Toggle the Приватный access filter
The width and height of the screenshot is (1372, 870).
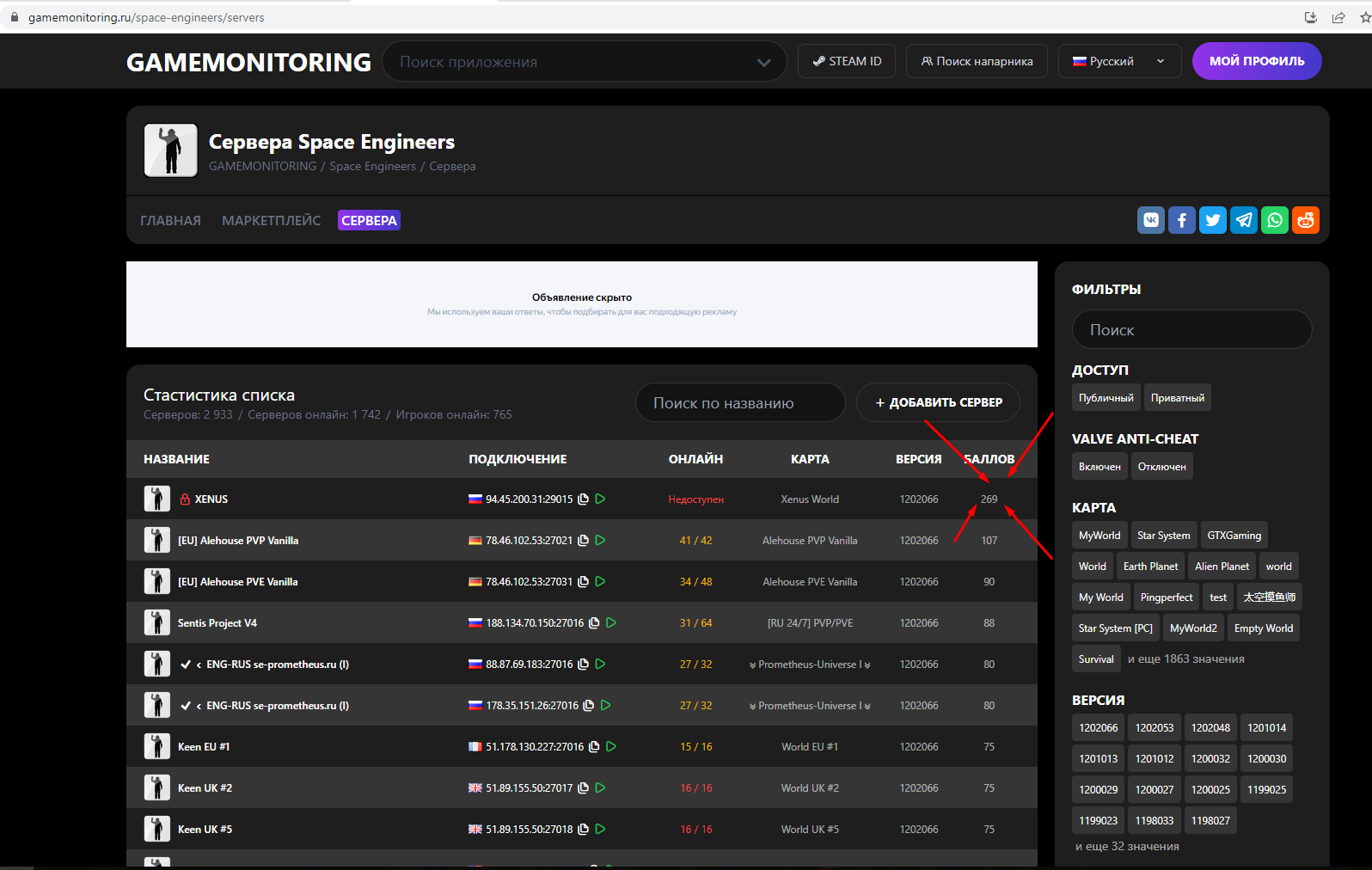click(1177, 398)
